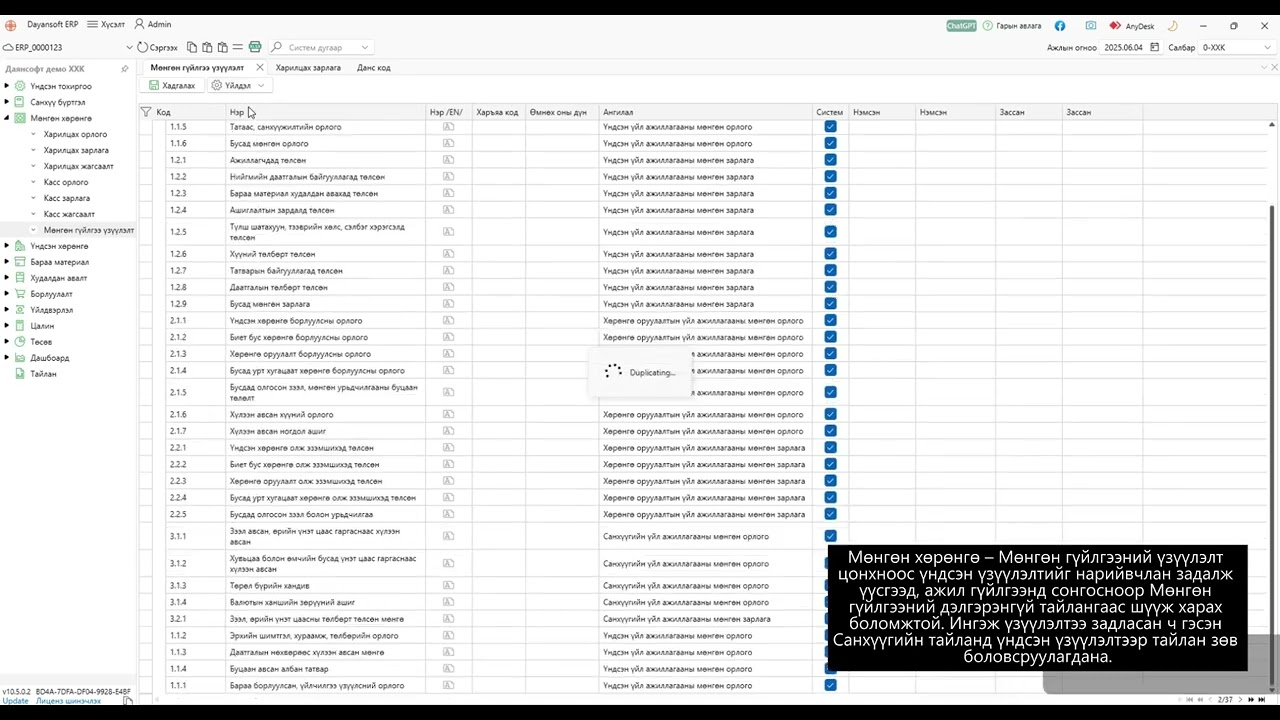
Task: Click the Худалдан авалт module icon
Action: [x=20, y=278]
